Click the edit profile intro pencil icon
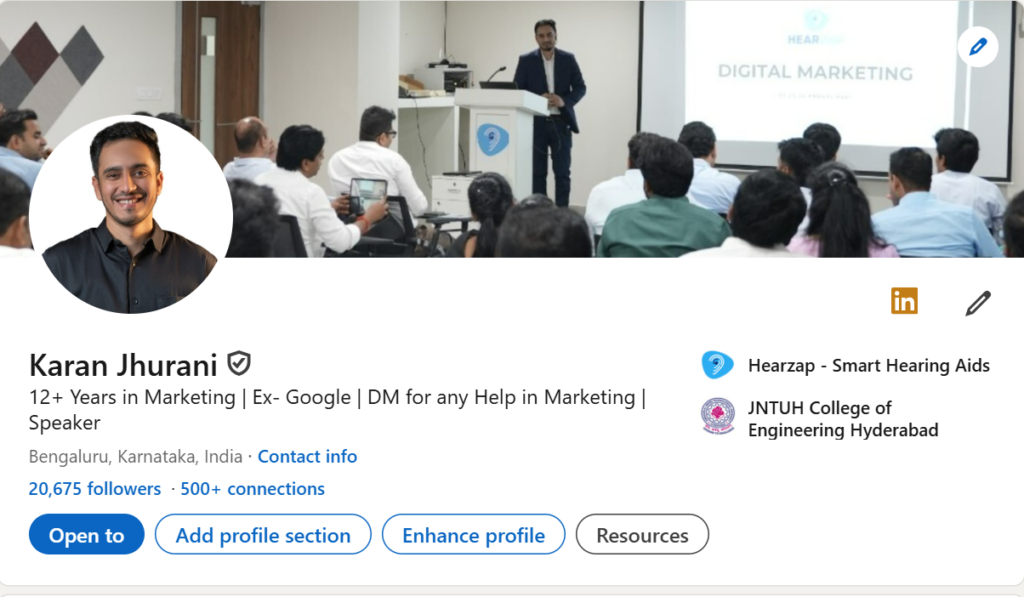 point(977,303)
